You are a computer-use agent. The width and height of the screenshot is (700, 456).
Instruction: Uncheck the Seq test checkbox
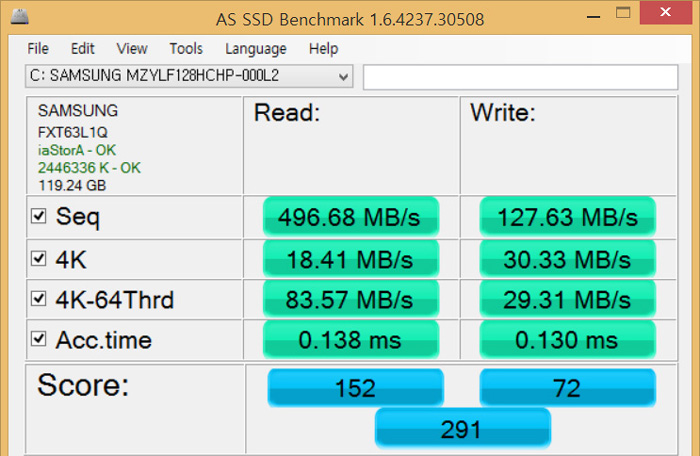coord(38,216)
